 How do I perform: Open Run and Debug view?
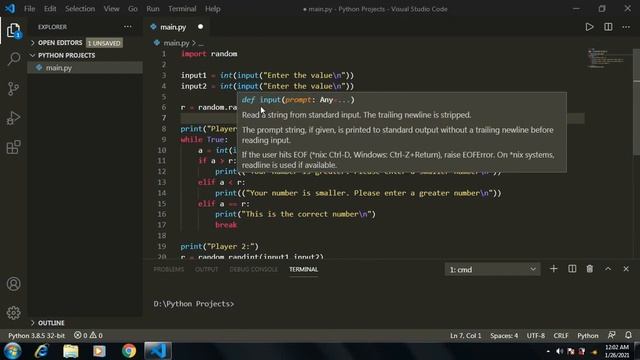(13, 118)
